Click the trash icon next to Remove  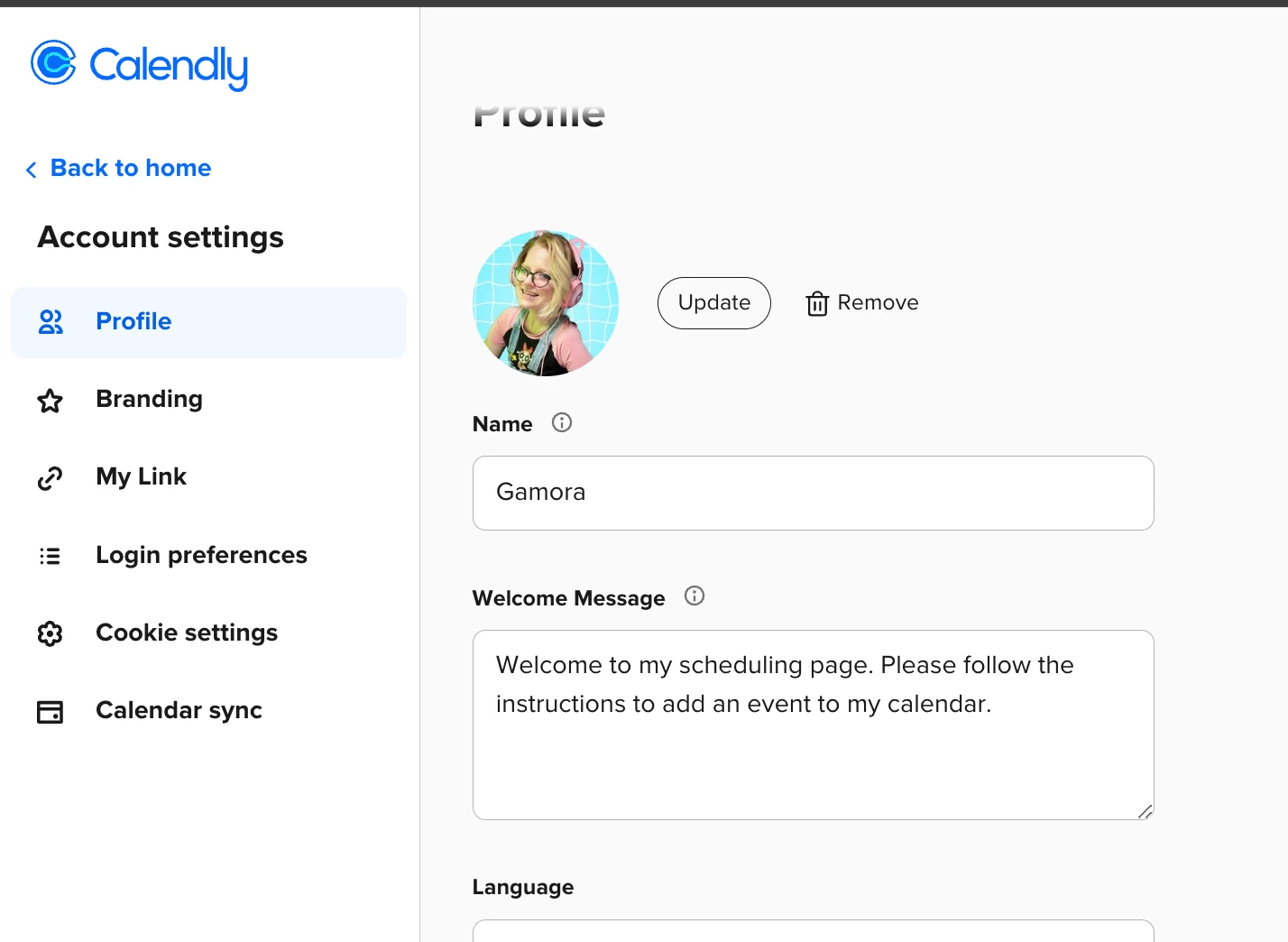pos(816,303)
